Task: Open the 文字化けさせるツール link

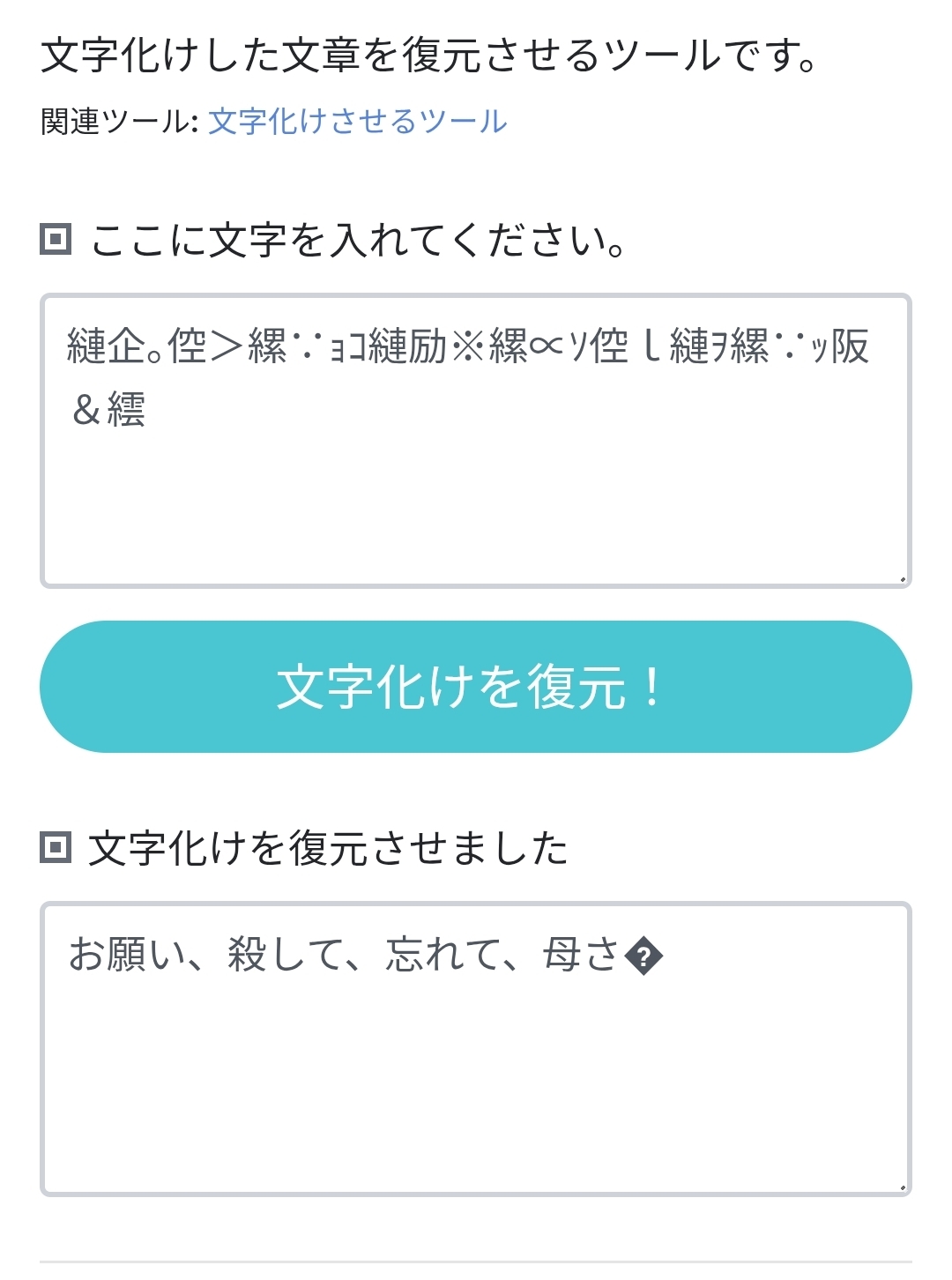Action: click(357, 122)
